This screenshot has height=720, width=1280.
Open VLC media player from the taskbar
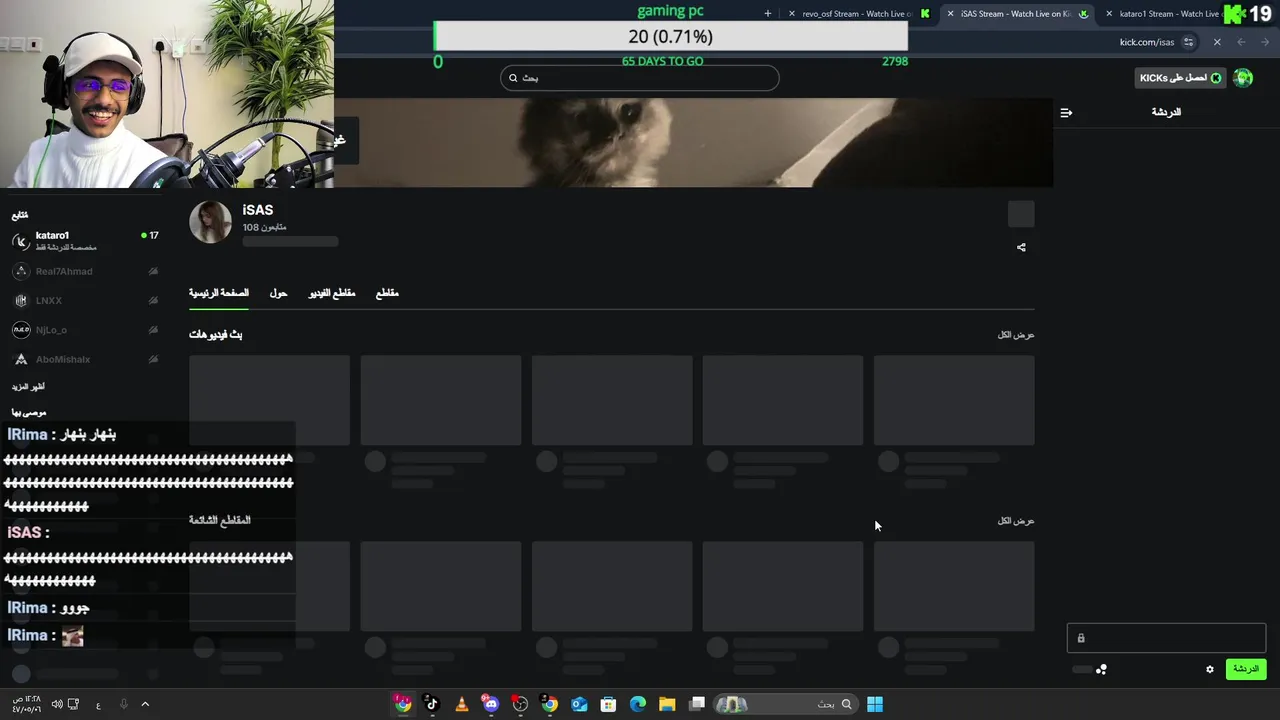[x=461, y=704]
